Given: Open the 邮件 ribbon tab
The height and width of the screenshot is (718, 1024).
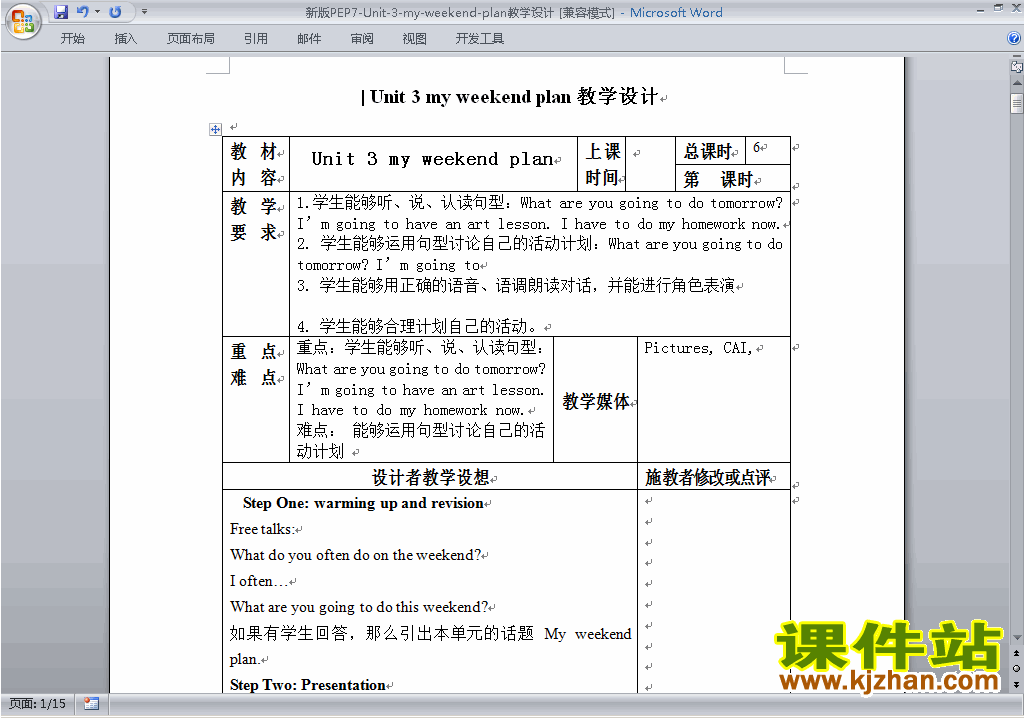Looking at the screenshot, I should pos(309,39).
